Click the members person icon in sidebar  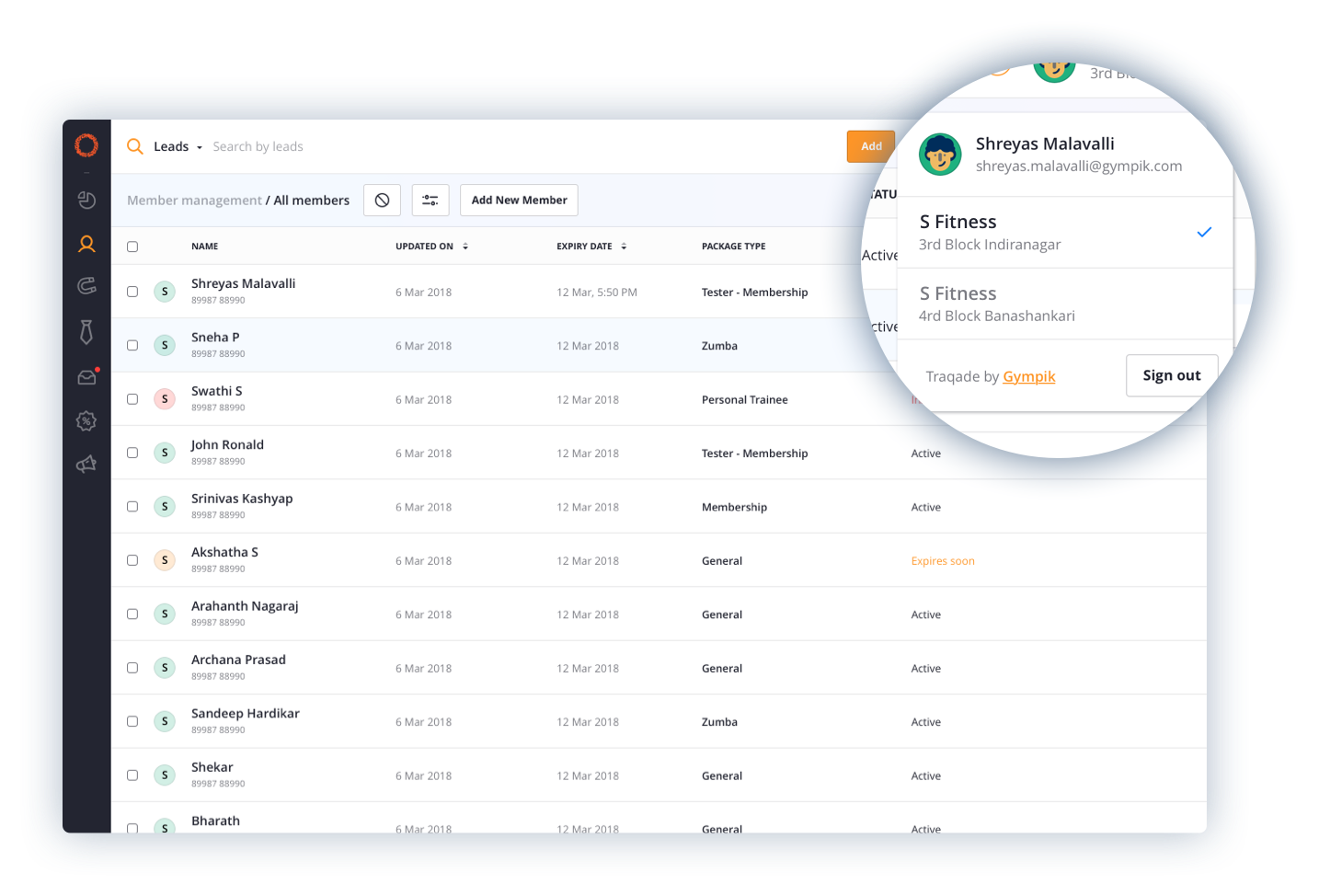(x=86, y=244)
